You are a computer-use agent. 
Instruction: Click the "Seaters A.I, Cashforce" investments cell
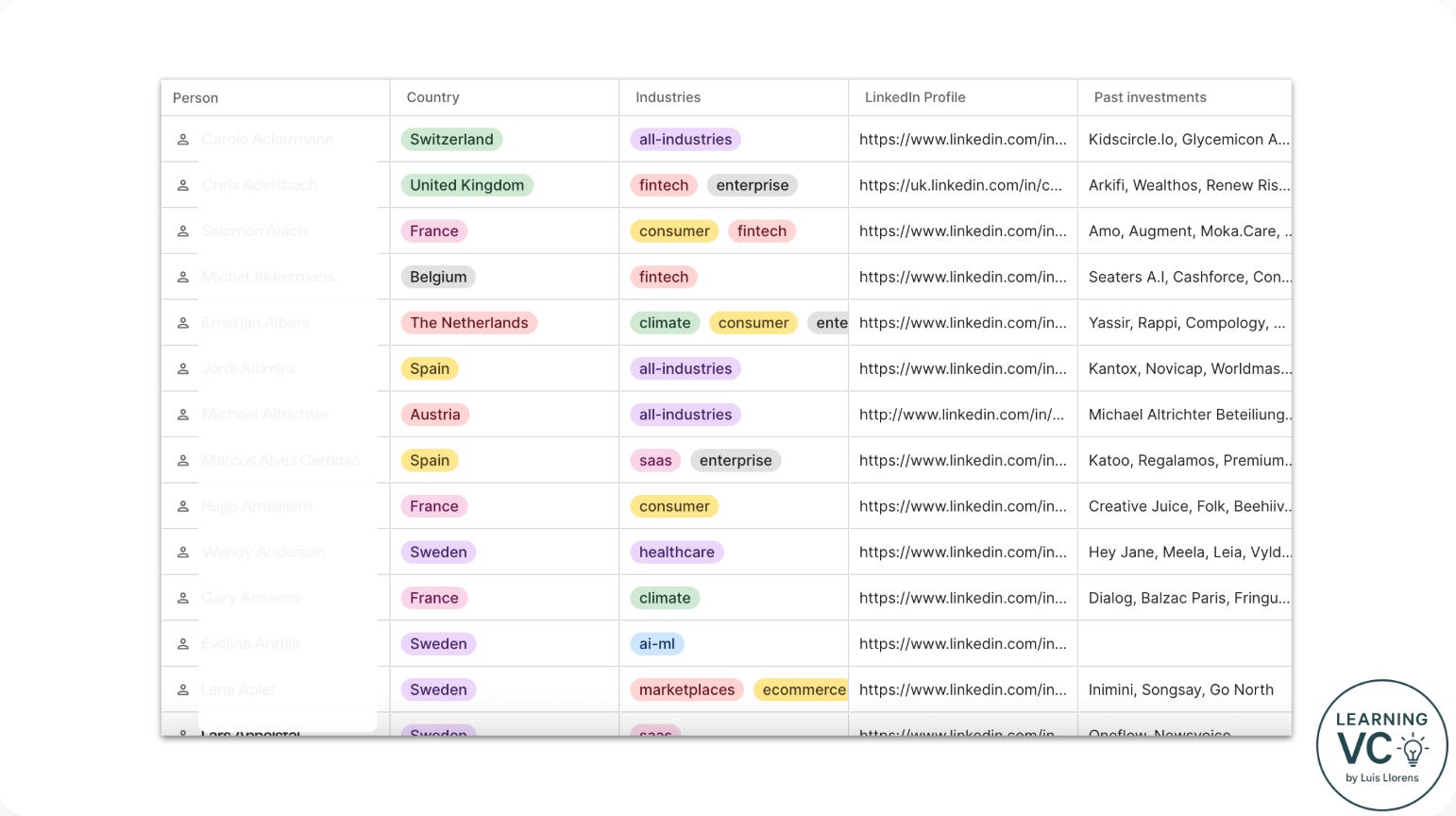pyautogui.click(x=1185, y=277)
